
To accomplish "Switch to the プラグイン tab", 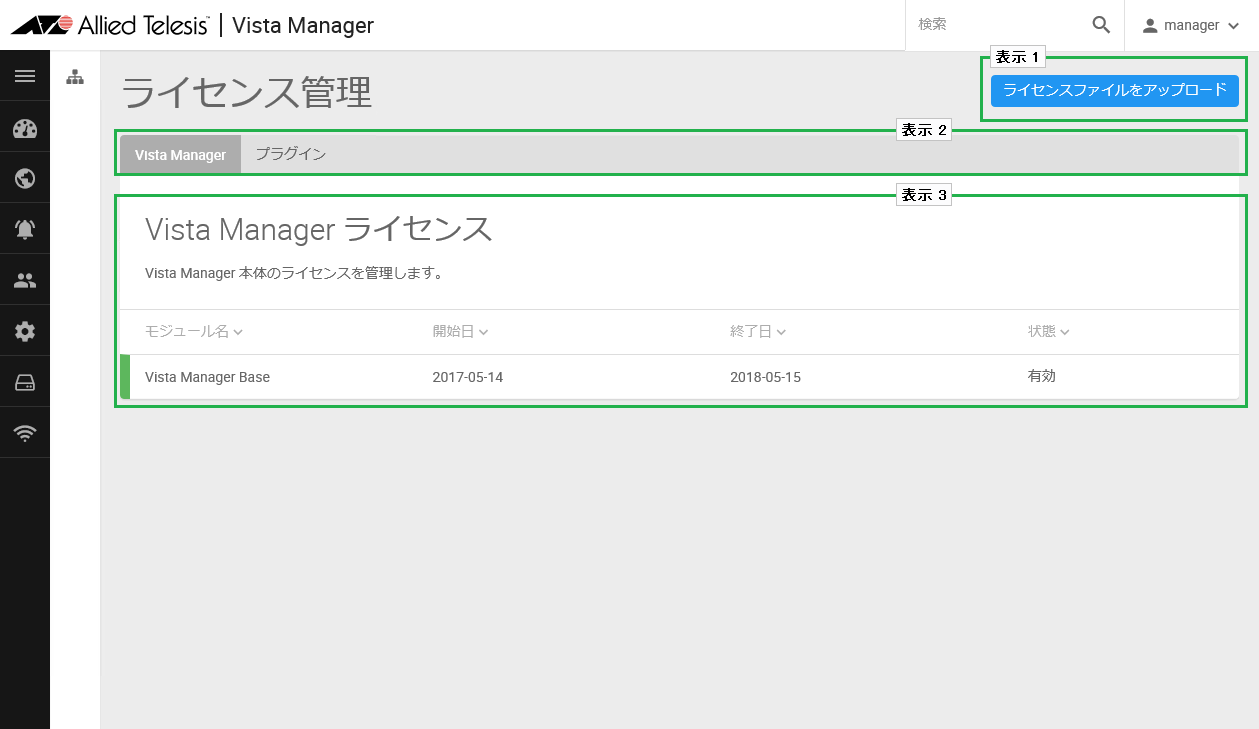I will [x=291, y=154].
